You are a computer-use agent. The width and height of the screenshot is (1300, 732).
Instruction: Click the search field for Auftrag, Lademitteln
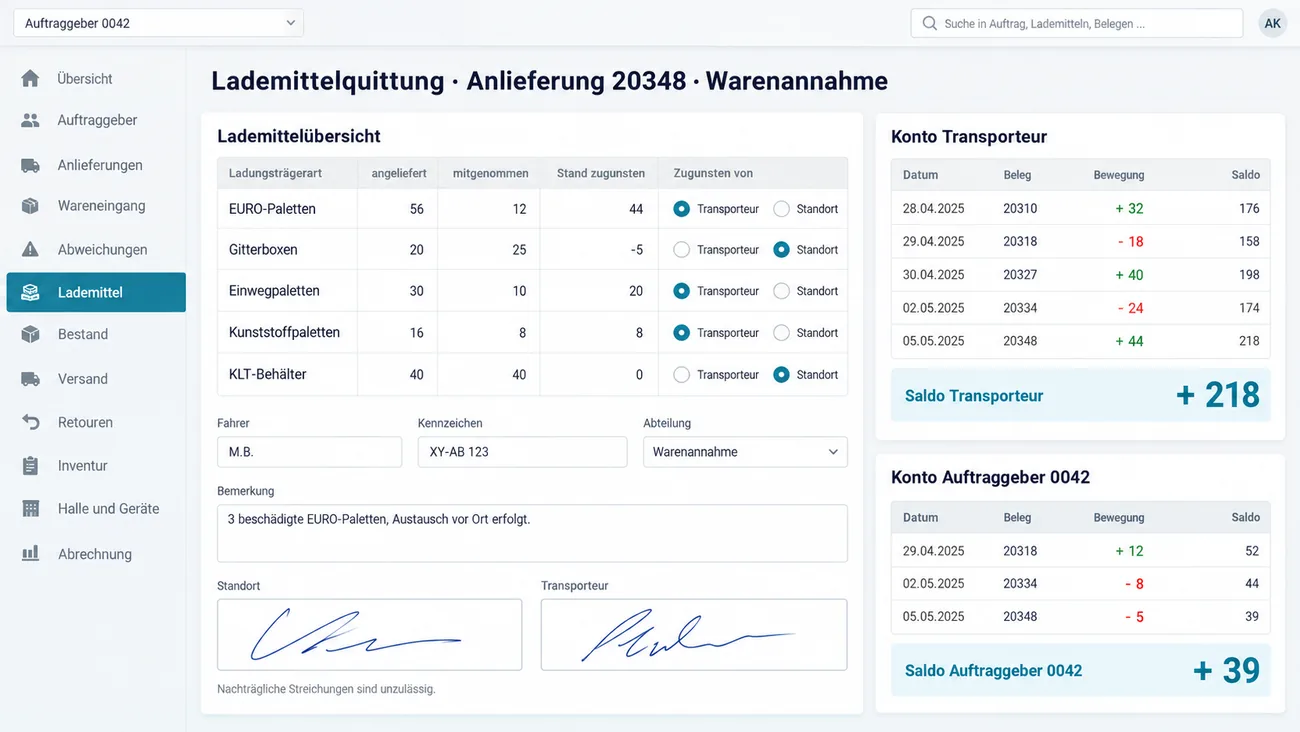pos(1077,23)
